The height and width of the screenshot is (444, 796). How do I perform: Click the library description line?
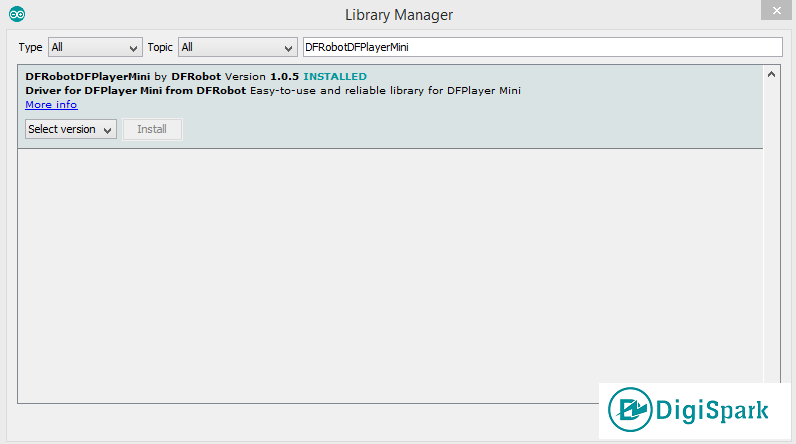click(273, 90)
